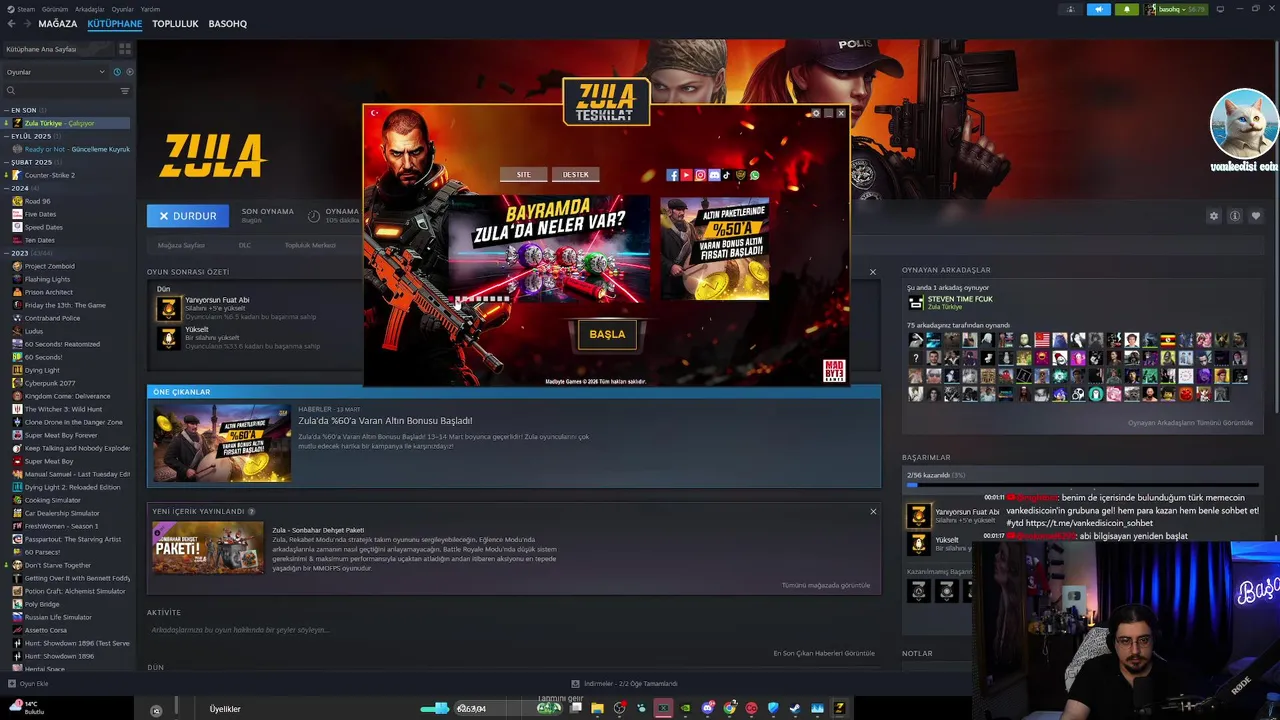Click DESTEK button in launcher
Viewport: 1280px width, 720px height.
pyautogui.click(x=576, y=174)
